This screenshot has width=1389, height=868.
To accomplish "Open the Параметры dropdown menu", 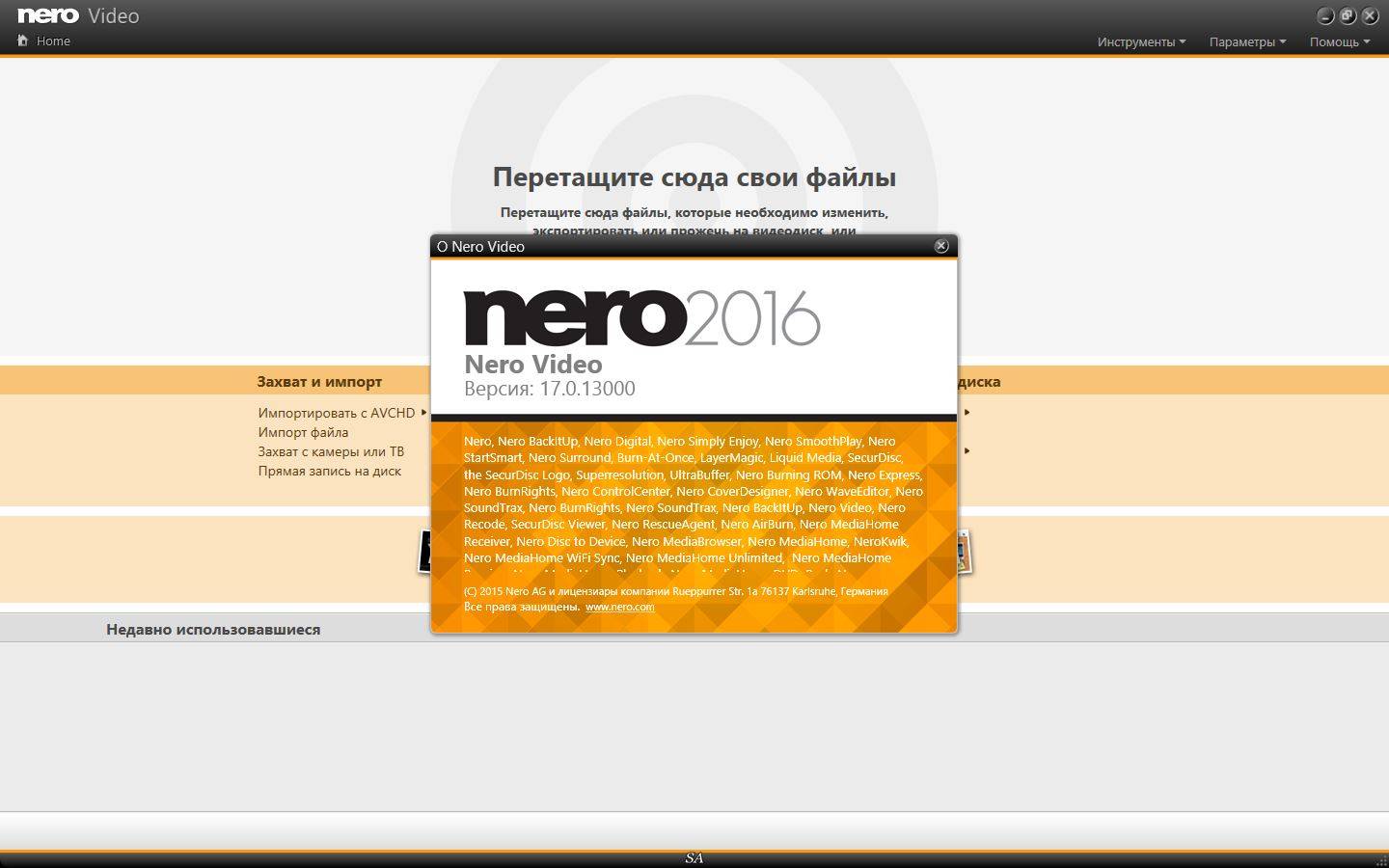I will [1247, 41].
